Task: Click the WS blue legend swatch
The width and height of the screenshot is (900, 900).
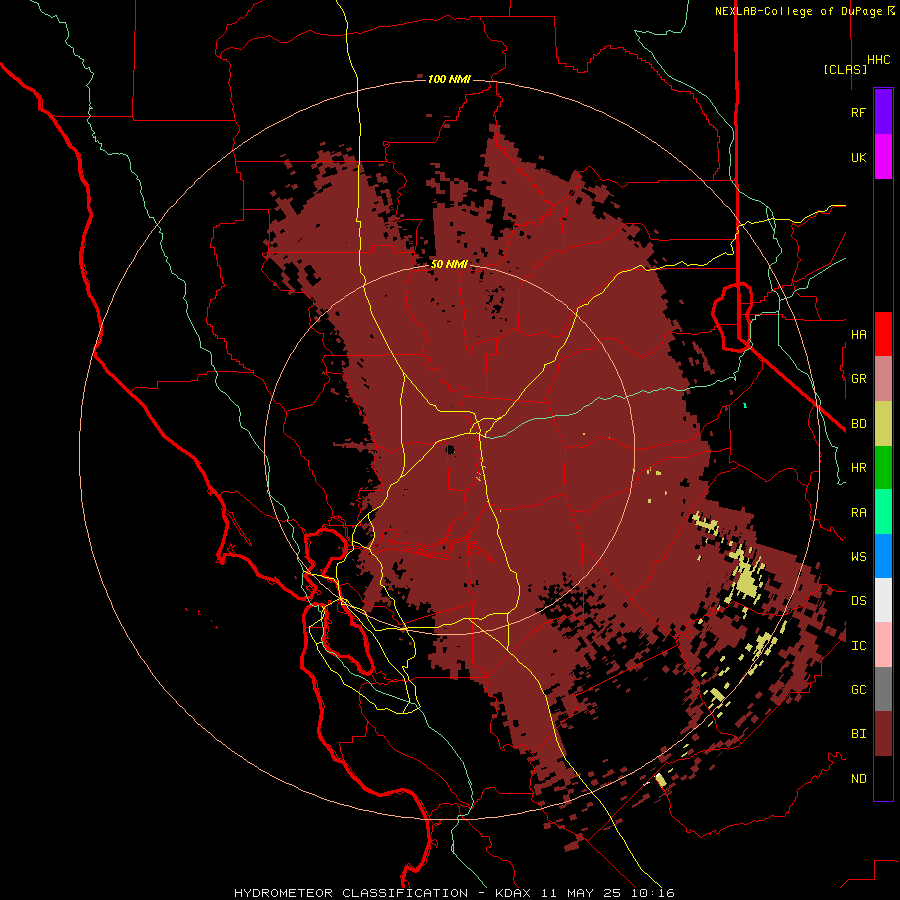Action: 883,556
